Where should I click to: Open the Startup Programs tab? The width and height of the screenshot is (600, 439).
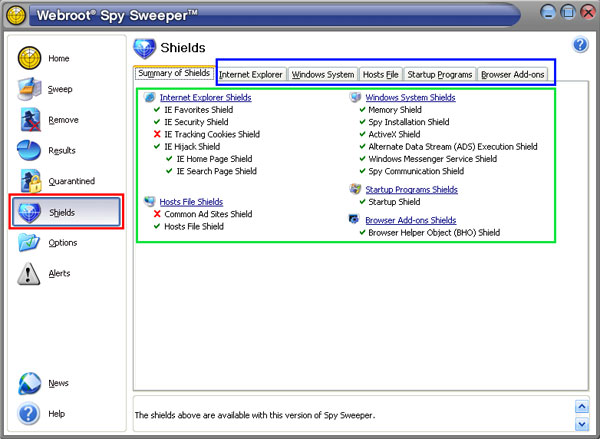click(440, 74)
